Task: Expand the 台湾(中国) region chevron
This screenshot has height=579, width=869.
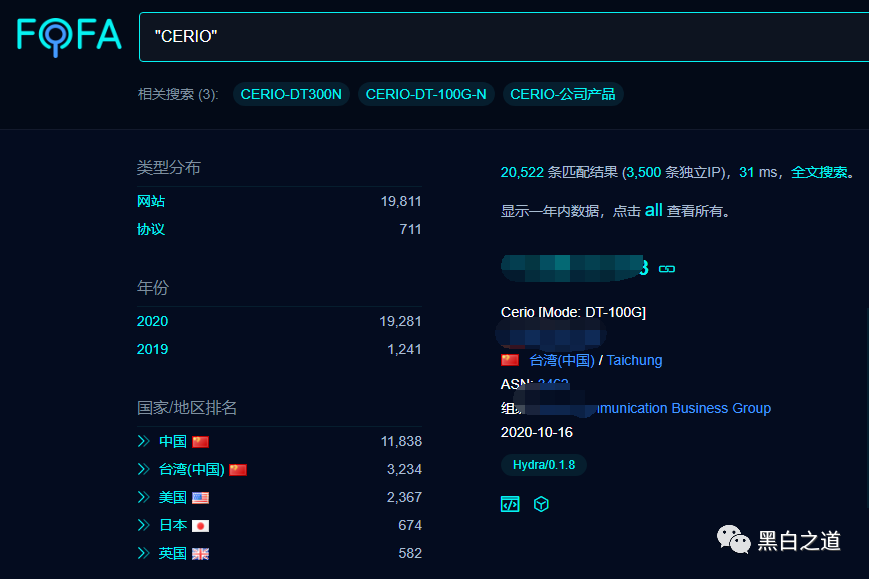Action: tap(144, 469)
